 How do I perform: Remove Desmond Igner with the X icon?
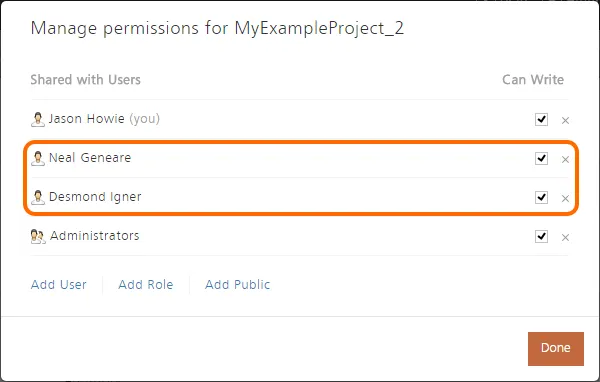565,199
